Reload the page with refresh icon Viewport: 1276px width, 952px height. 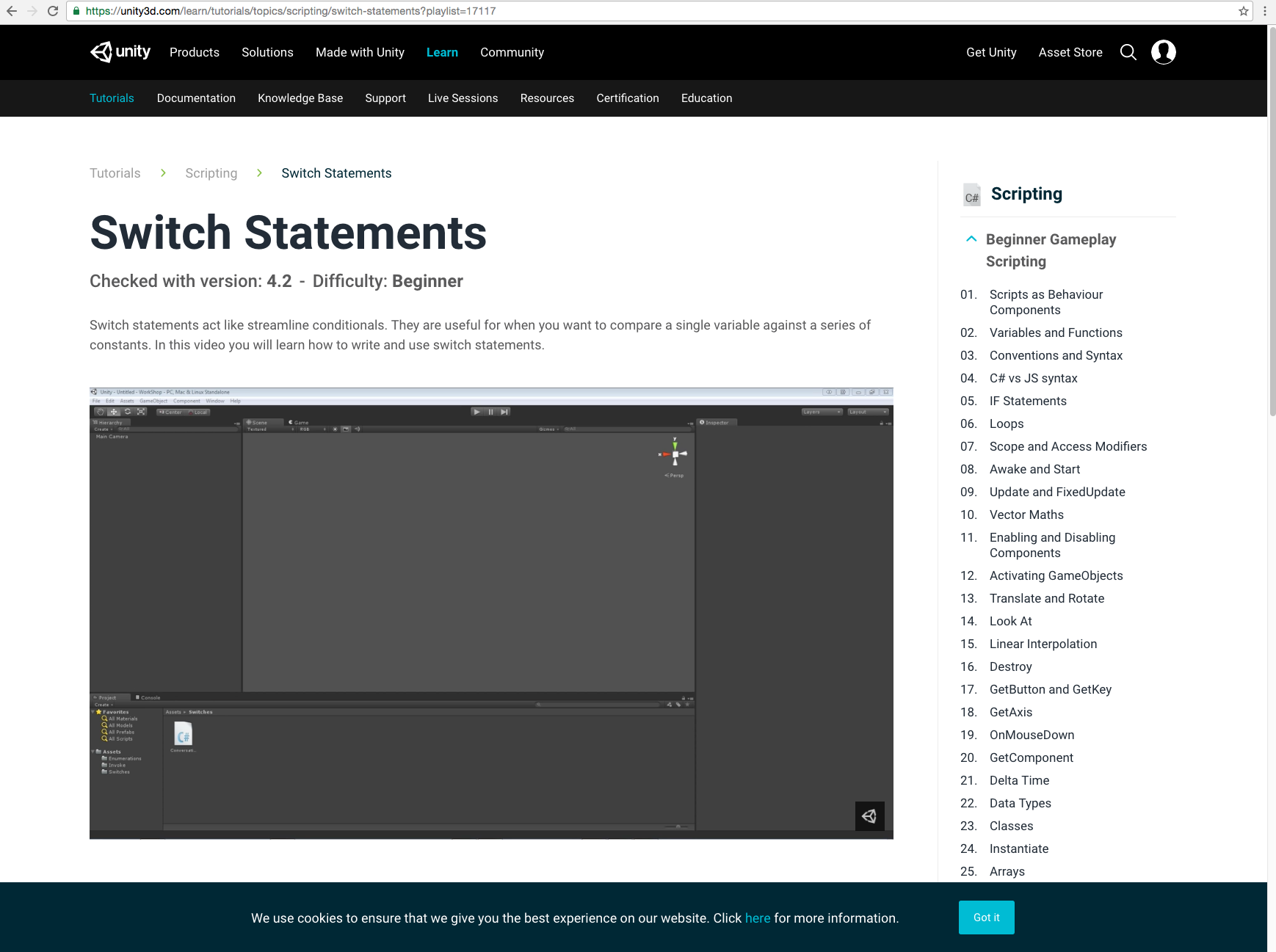pyautogui.click(x=53, y=11)
